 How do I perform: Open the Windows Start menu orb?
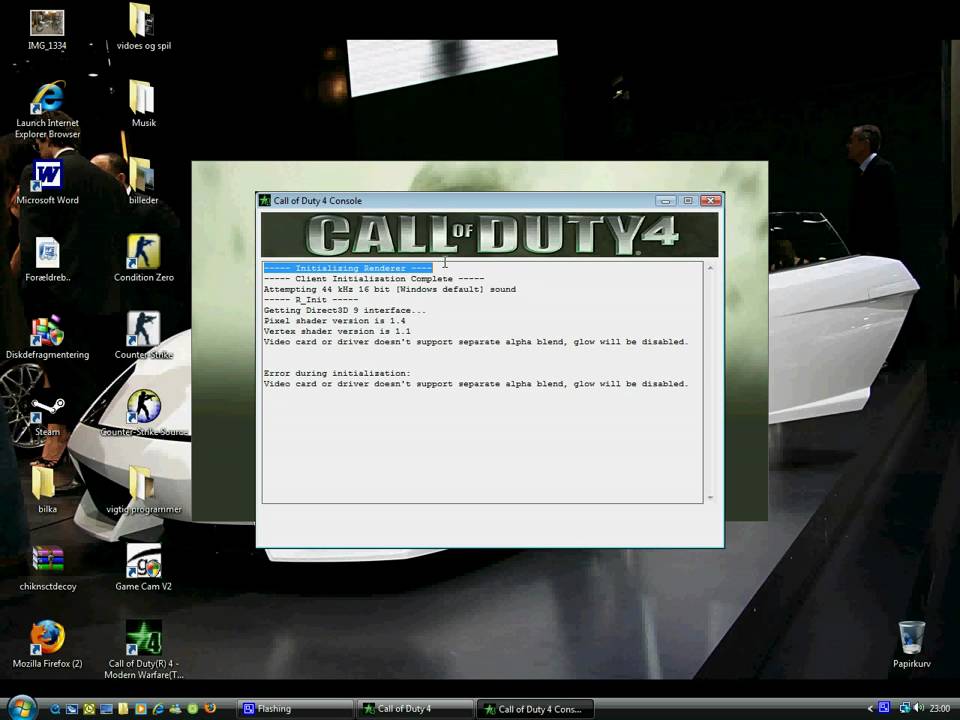(x=22, y=708)
